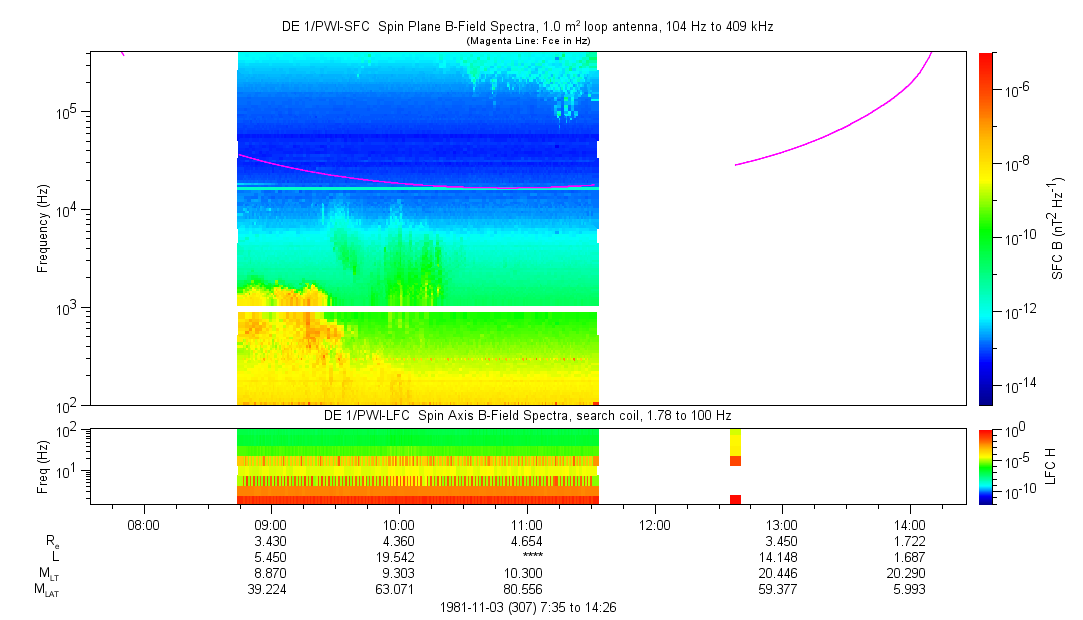
Task: Click the 10^5 frequency axis tick label
Action: click(x=66, y=112)
